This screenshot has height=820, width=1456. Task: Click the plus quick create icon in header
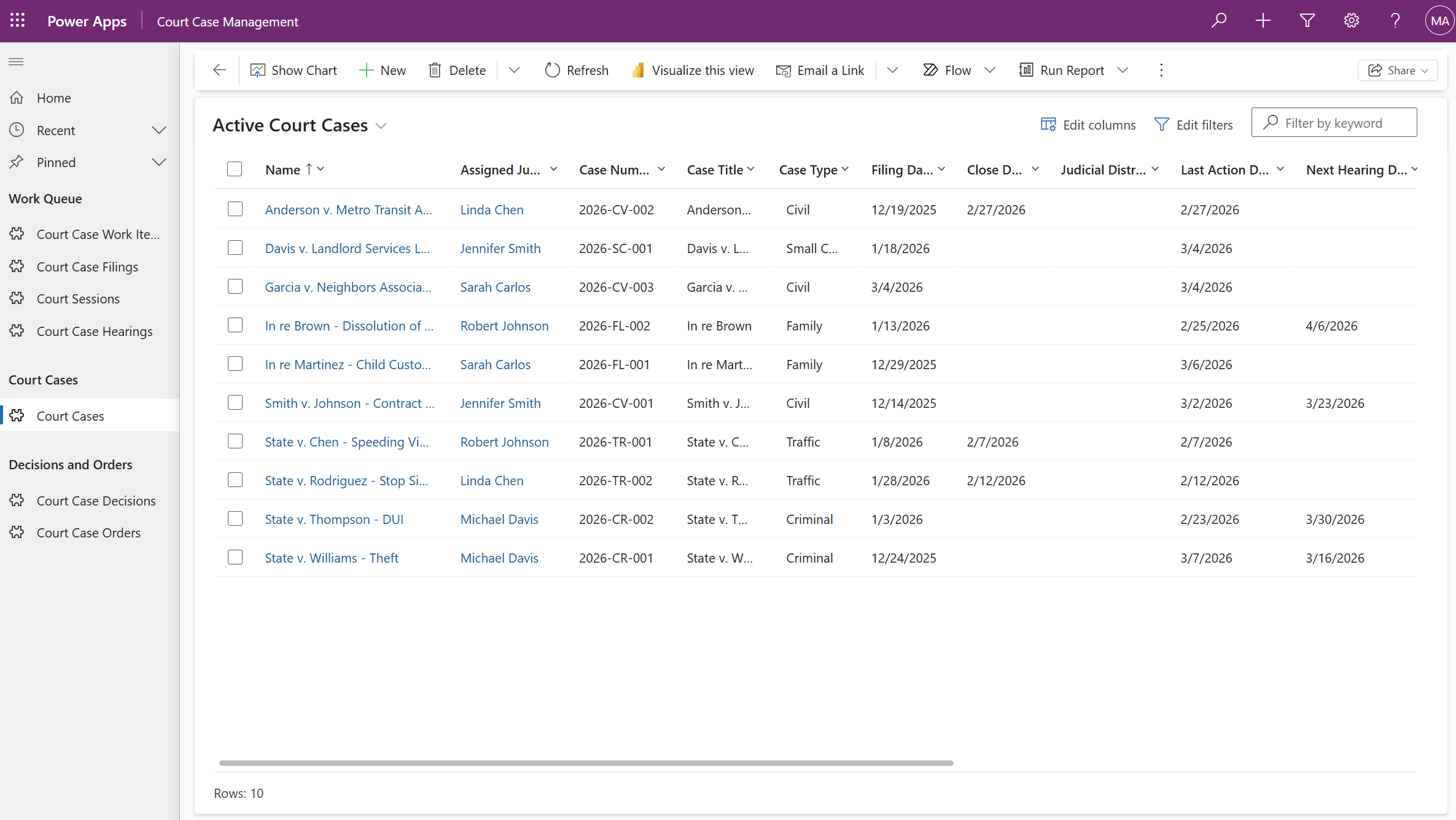click(1263, 21)
